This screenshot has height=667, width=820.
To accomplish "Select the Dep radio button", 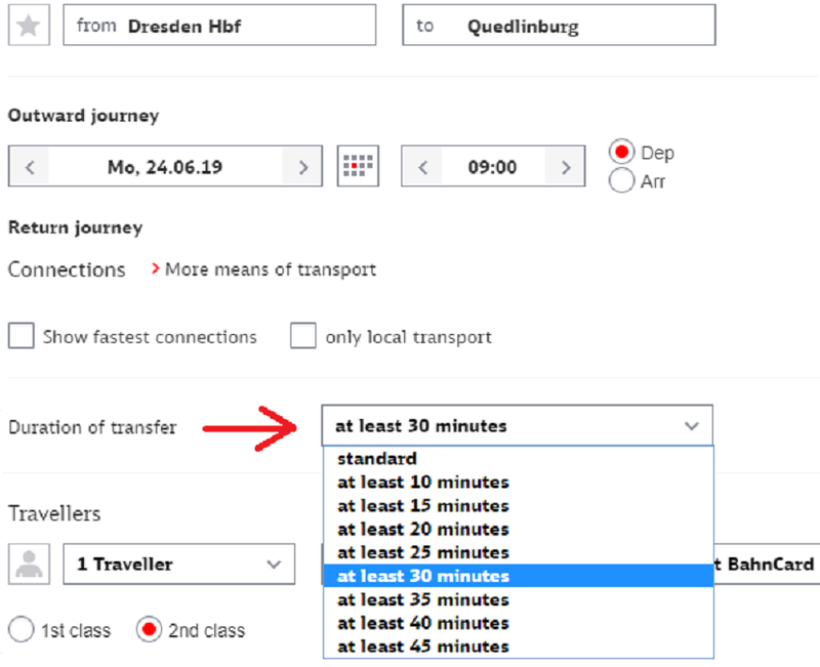I will pyautogui.click(x=622, y=153).
